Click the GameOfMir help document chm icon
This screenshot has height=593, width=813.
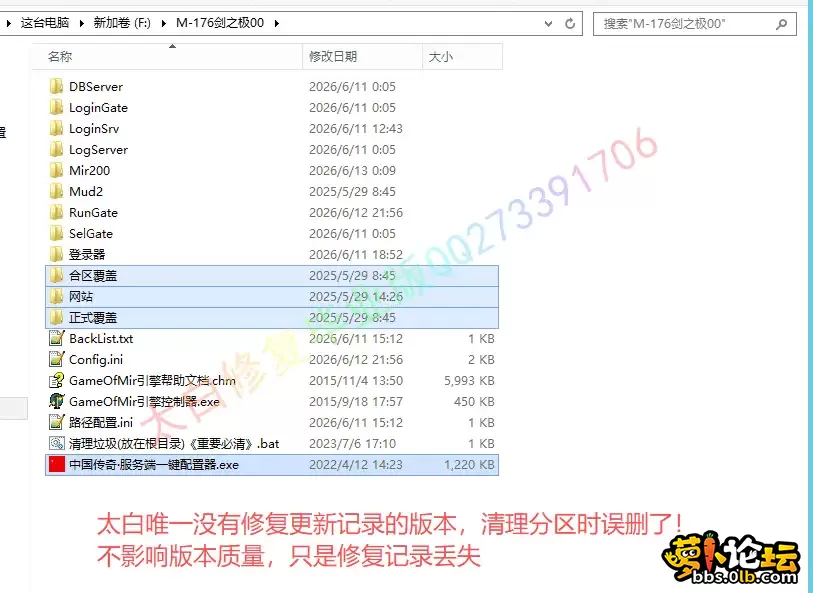click(x=57, y=380)
